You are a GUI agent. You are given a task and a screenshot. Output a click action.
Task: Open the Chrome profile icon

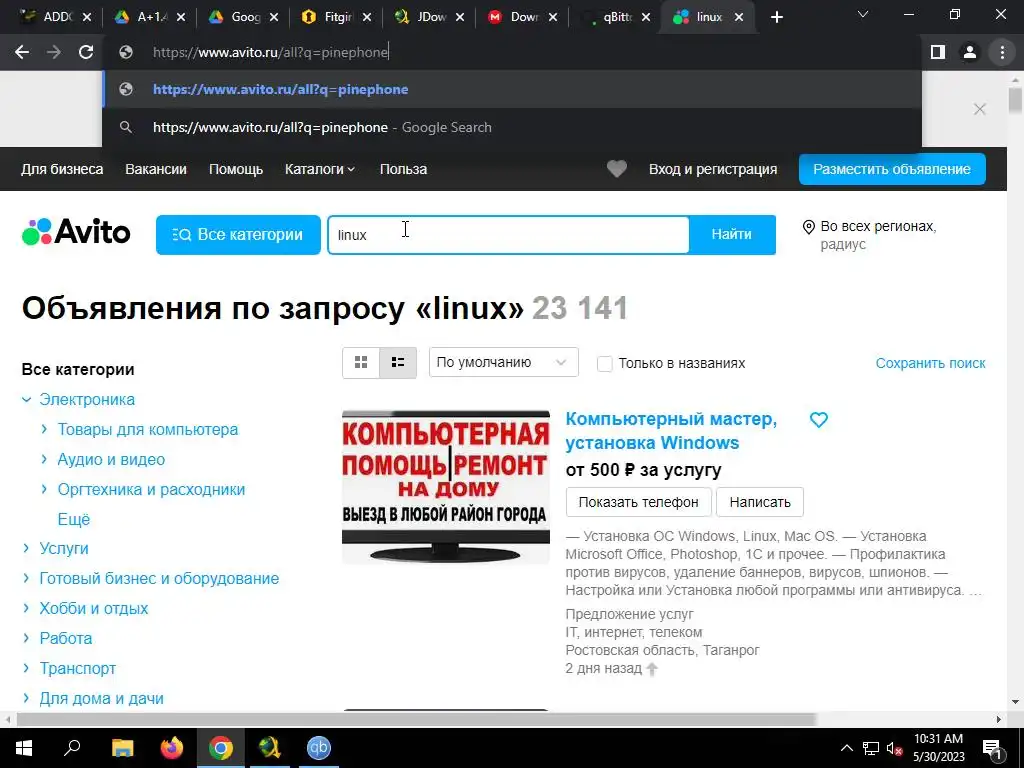click(970, 52)
